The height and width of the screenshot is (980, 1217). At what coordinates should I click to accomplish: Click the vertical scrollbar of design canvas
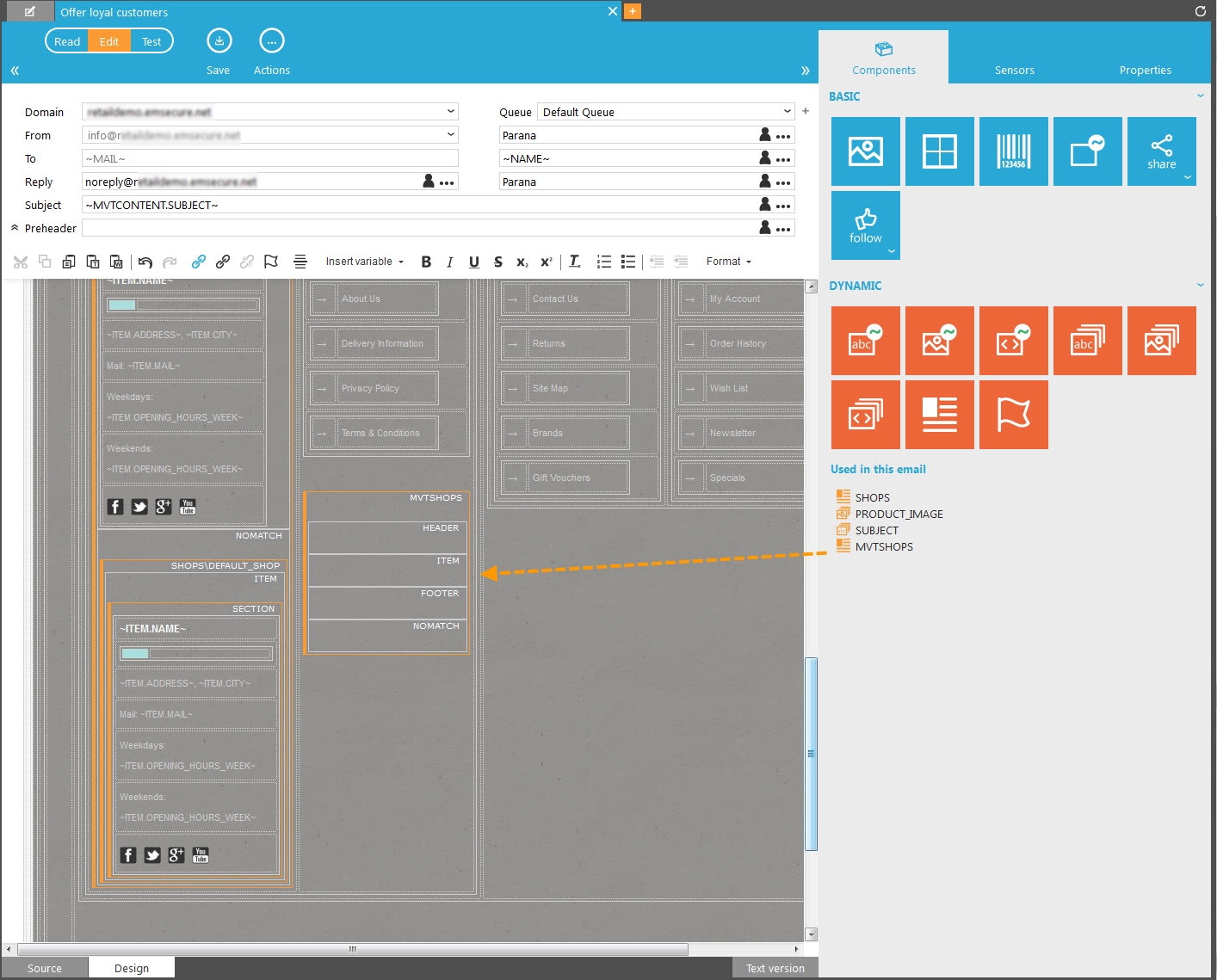[811, 753]
